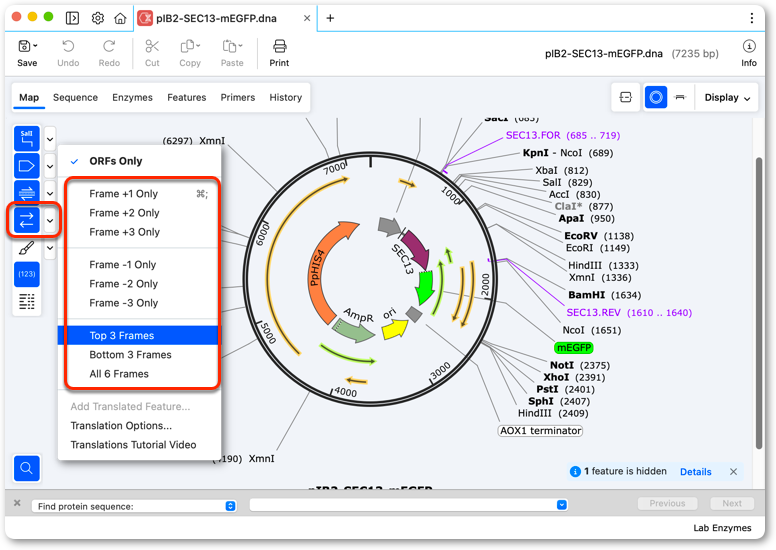Select Frame -3 Only
Viewport: 776px width, 550px height.
click(x=139, y=303)
